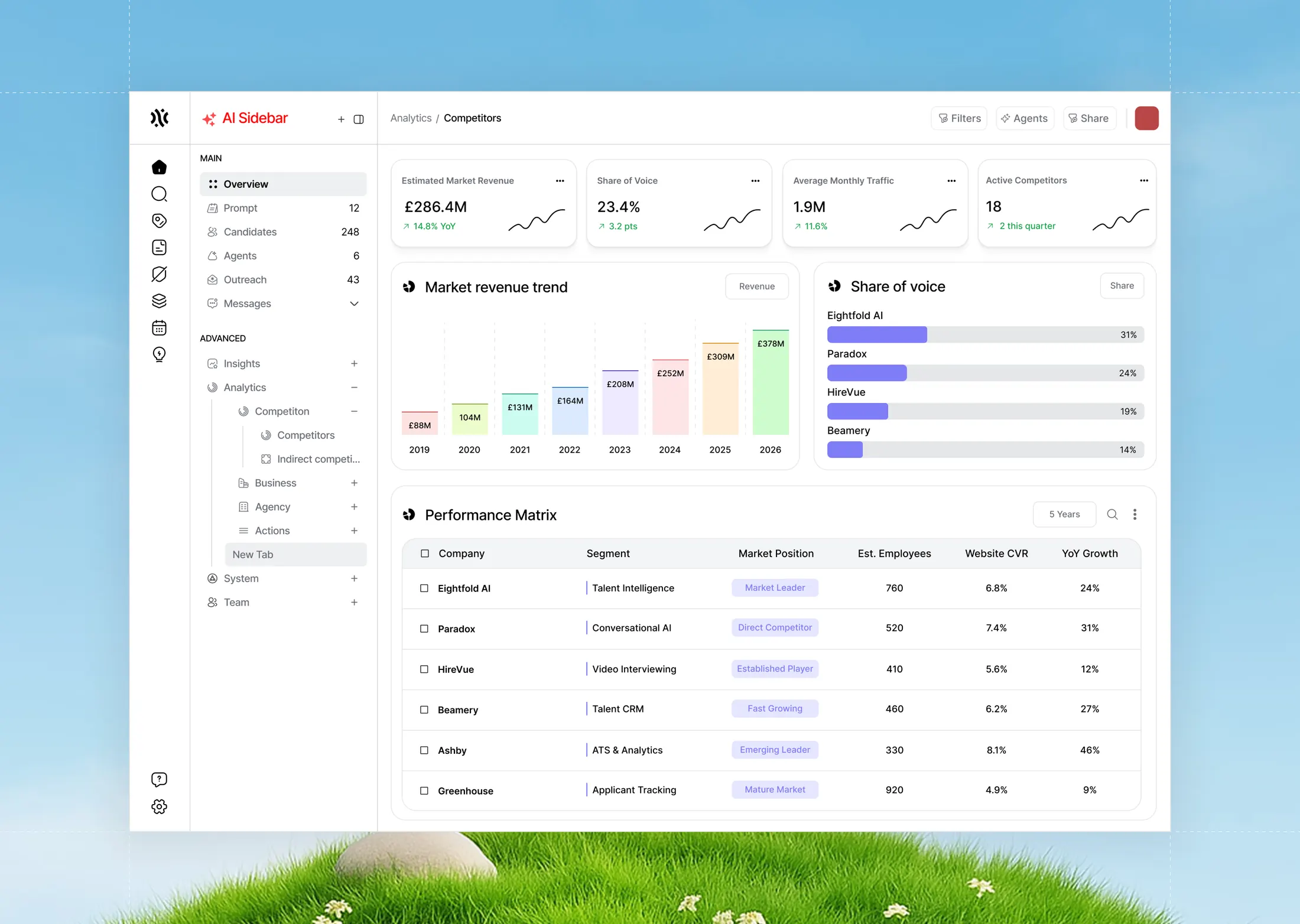Open the Agents sidebar menu item

pyautogui.click(x=283, y=256)
